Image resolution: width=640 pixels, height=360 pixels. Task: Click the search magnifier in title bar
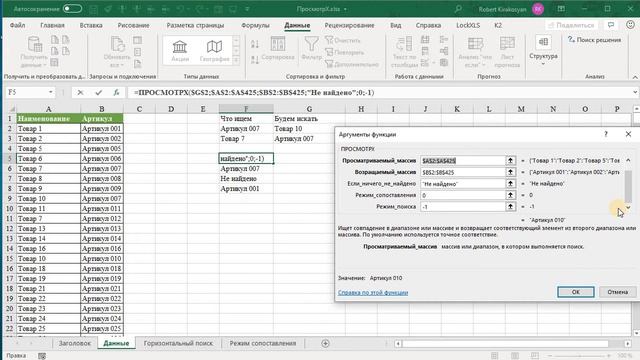(x=458, y=9)
